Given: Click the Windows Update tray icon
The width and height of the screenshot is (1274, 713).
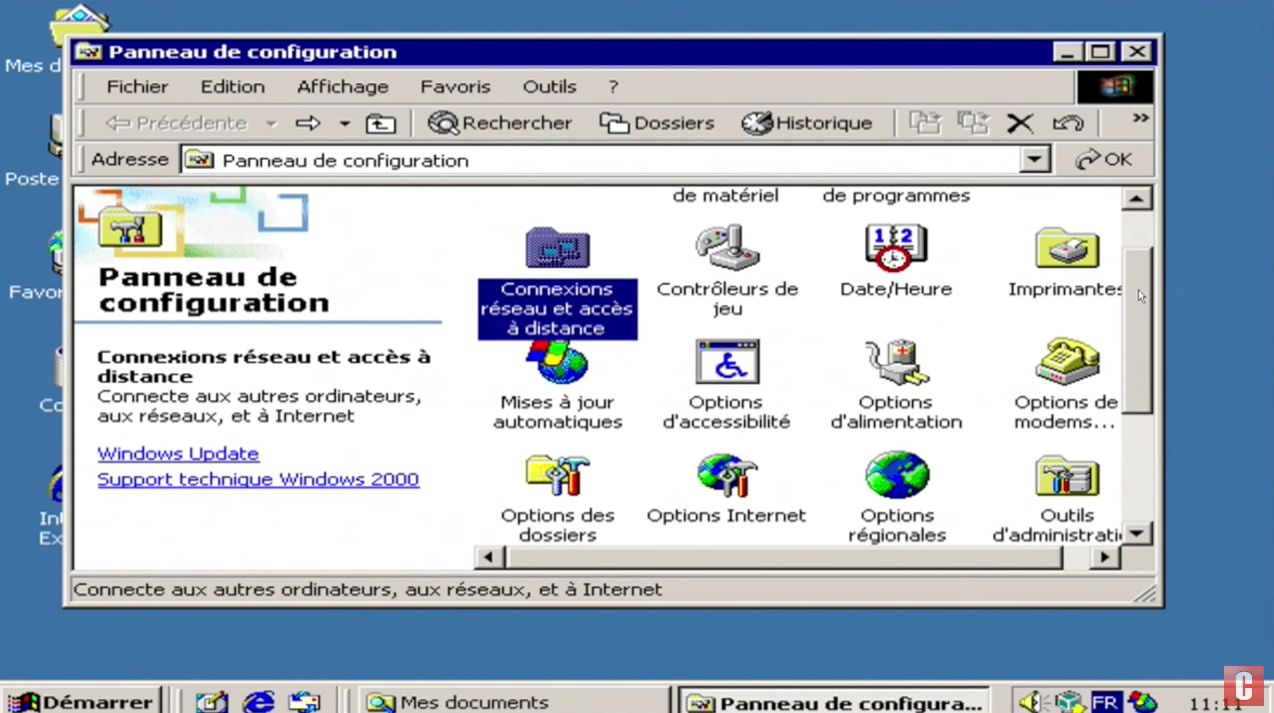Looking at the screenshot, I should (x=1142, y=702).
